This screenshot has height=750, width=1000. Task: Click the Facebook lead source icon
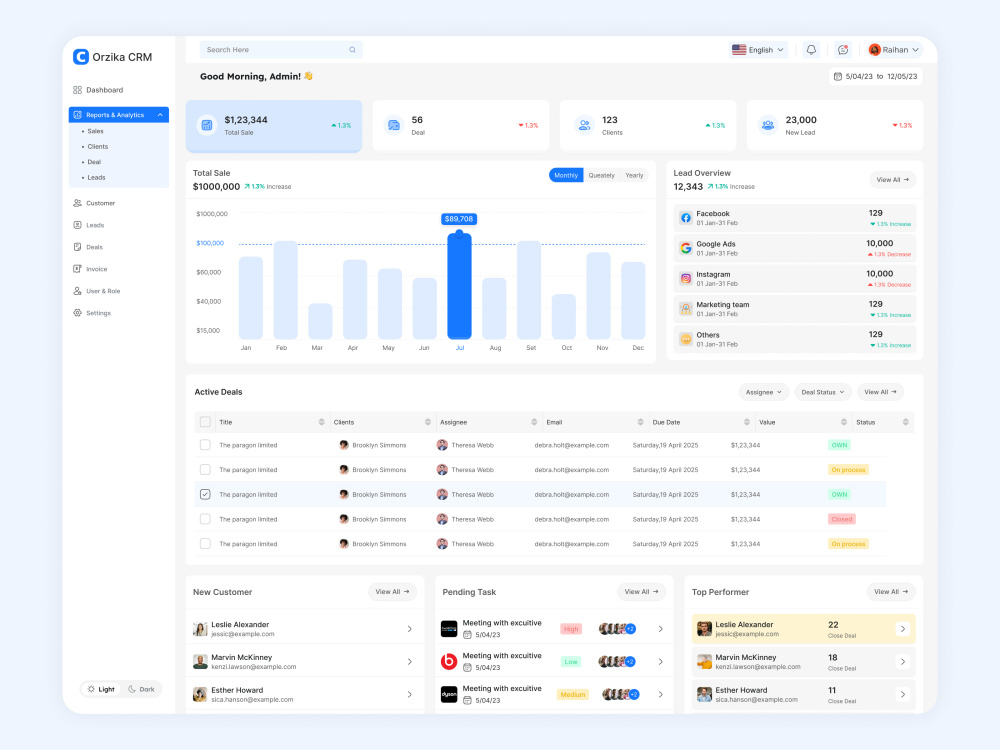(x=686, y=218)
